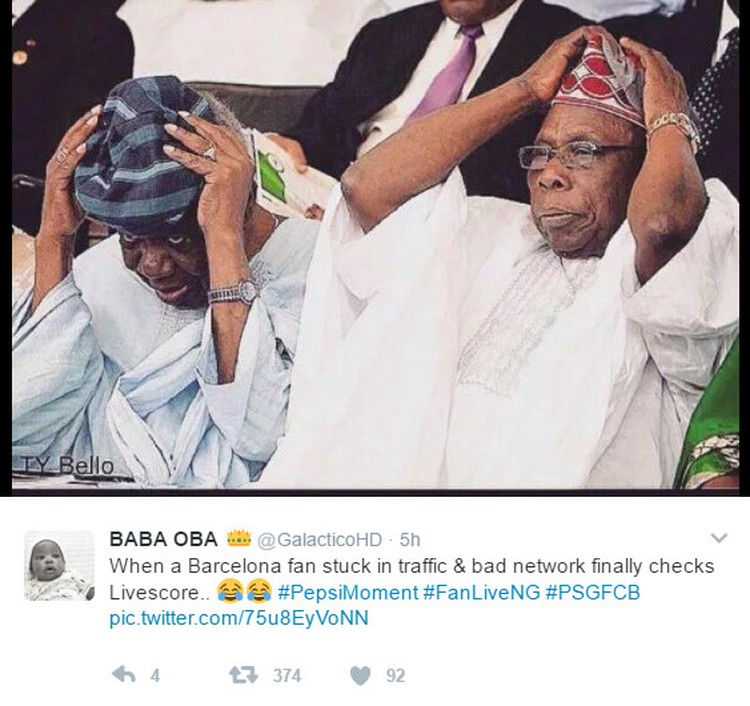The height and width of the screenshot is (706, 750).
Task: Reply to the BABA OBA tweet
Action: tap(124, 675)
